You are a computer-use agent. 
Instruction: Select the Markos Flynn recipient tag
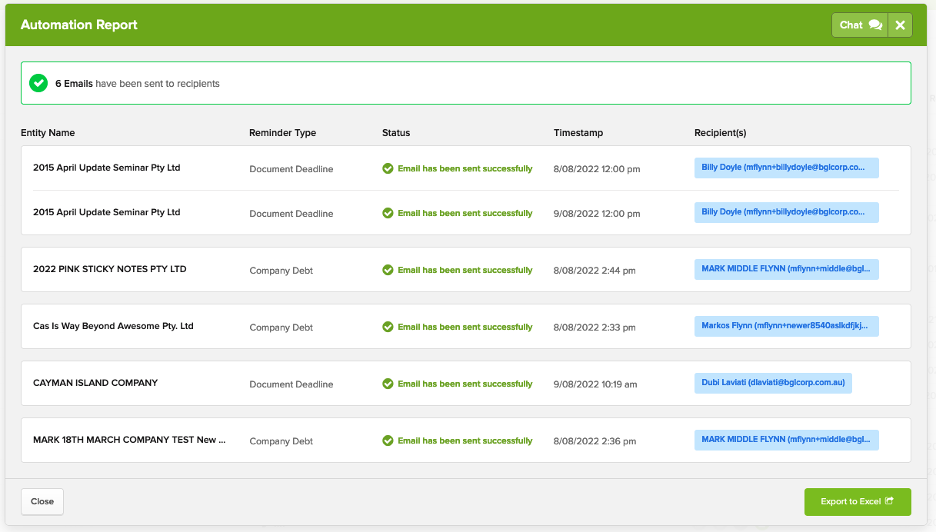pos(786,326)
